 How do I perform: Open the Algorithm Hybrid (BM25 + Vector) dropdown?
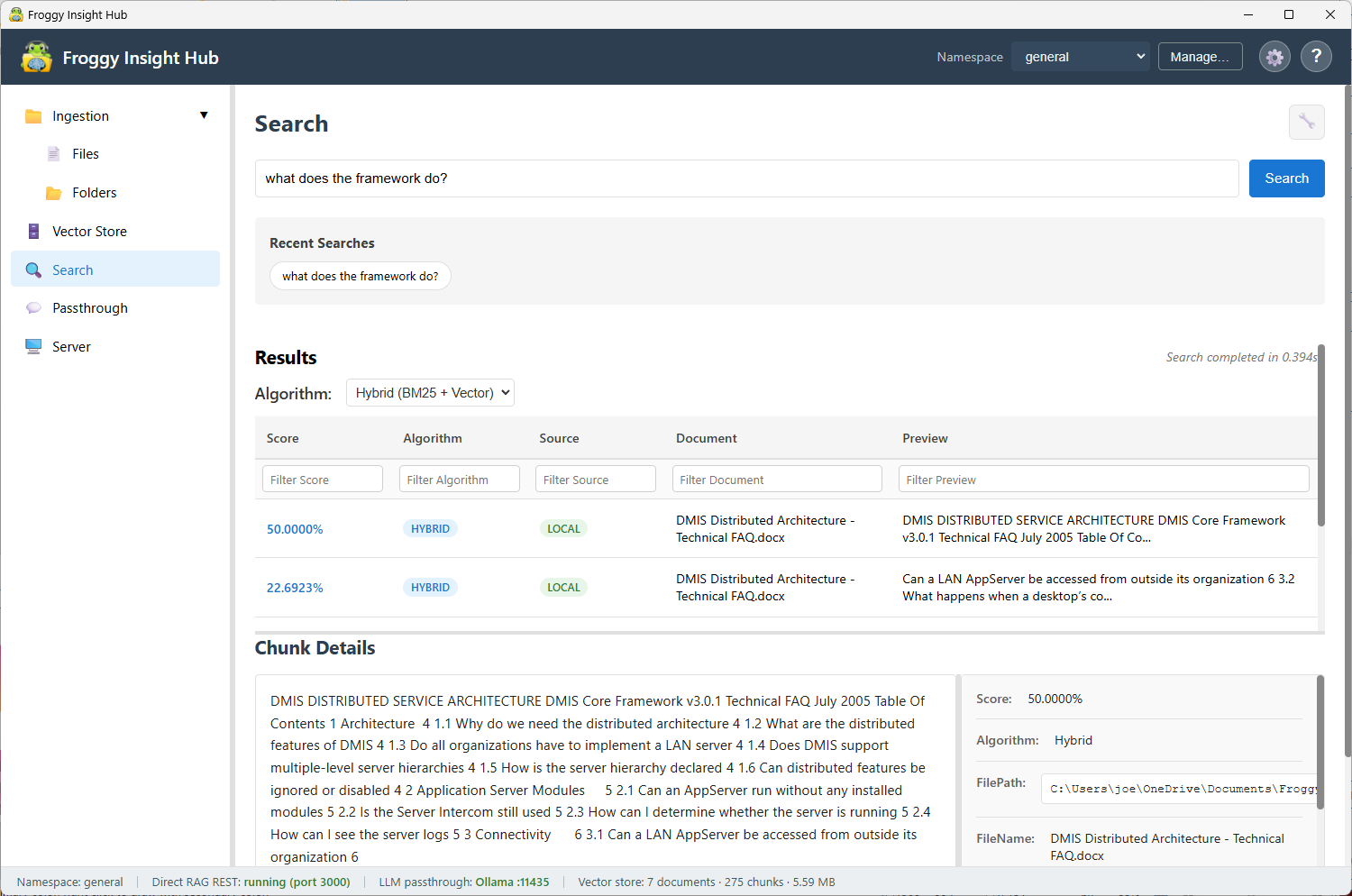[430, 393]
